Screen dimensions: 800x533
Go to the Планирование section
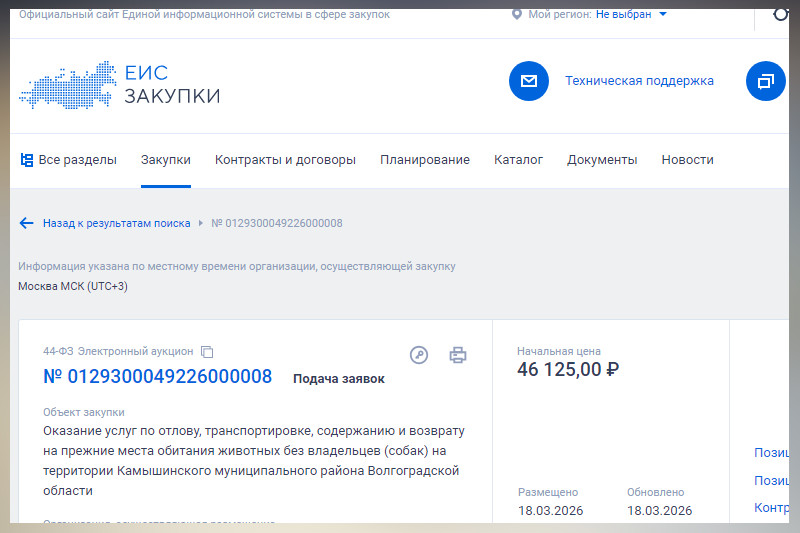(425, 160)
